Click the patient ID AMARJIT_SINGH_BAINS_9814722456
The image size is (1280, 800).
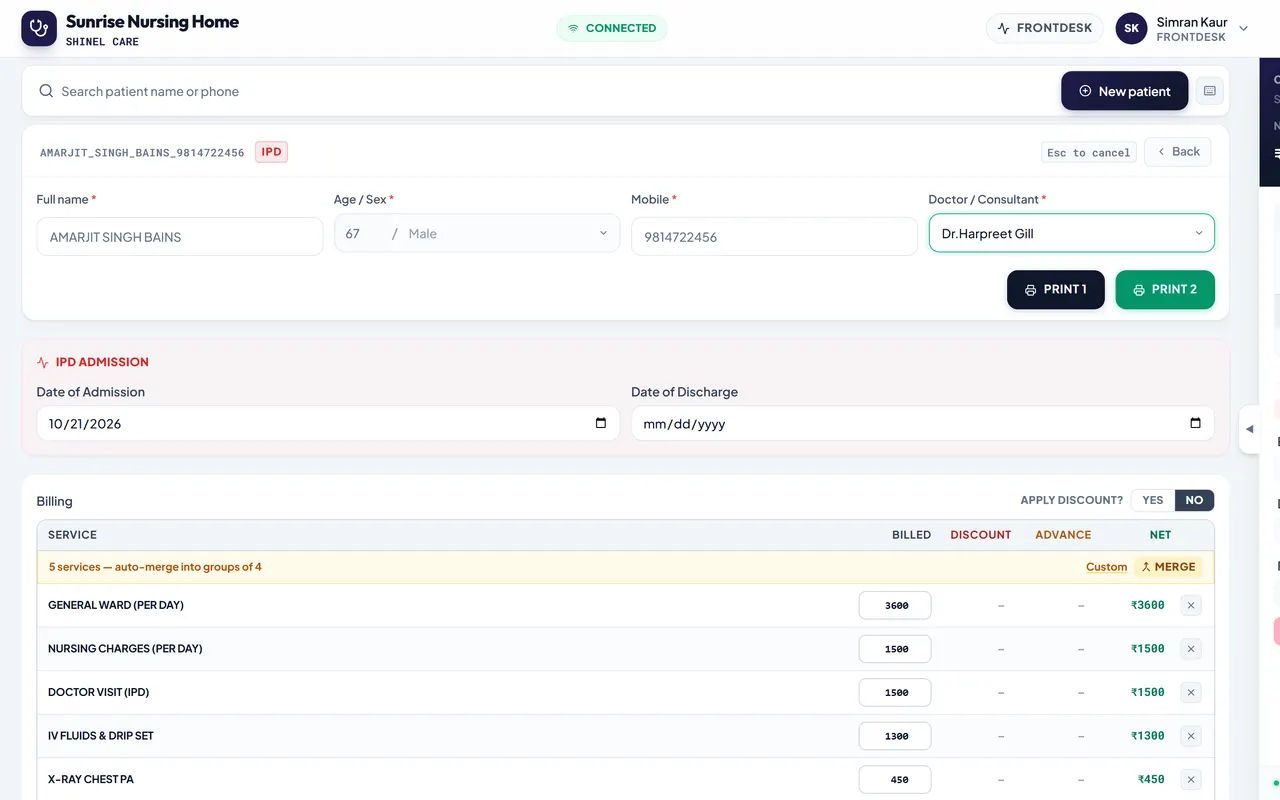[x=142, y=153]
